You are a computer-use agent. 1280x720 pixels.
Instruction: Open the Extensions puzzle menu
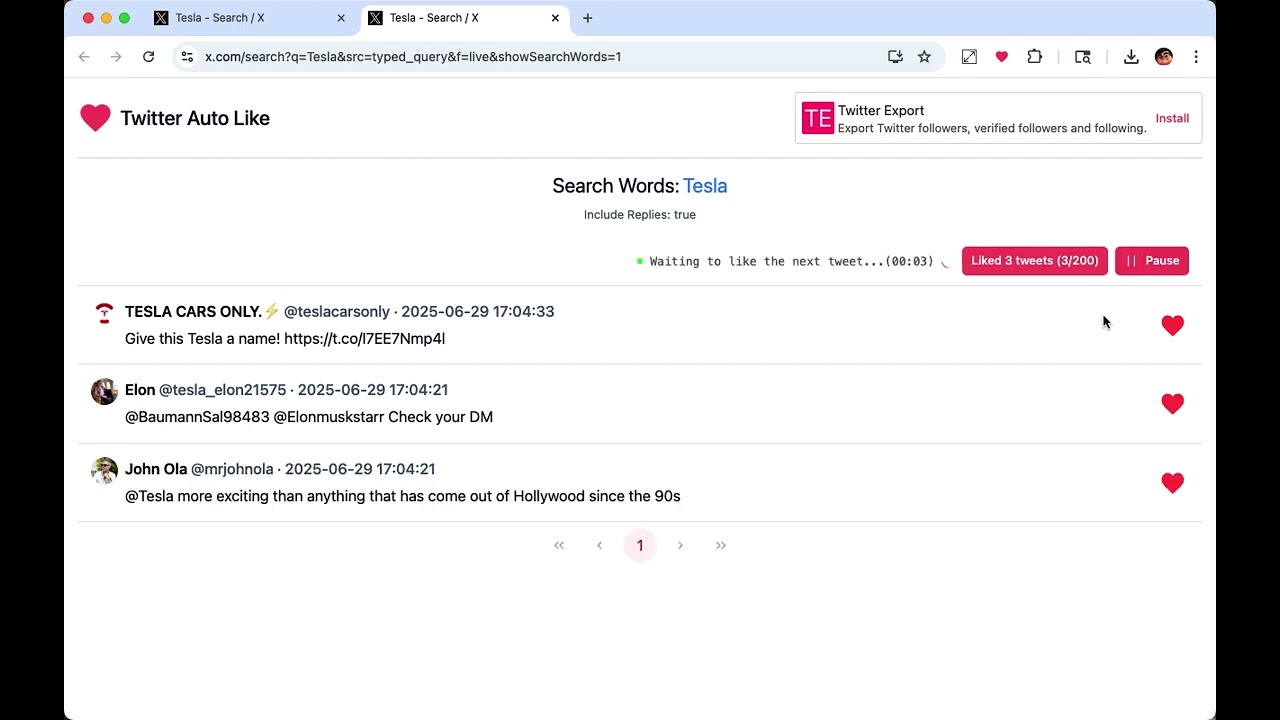click(x=1034, y=57)
